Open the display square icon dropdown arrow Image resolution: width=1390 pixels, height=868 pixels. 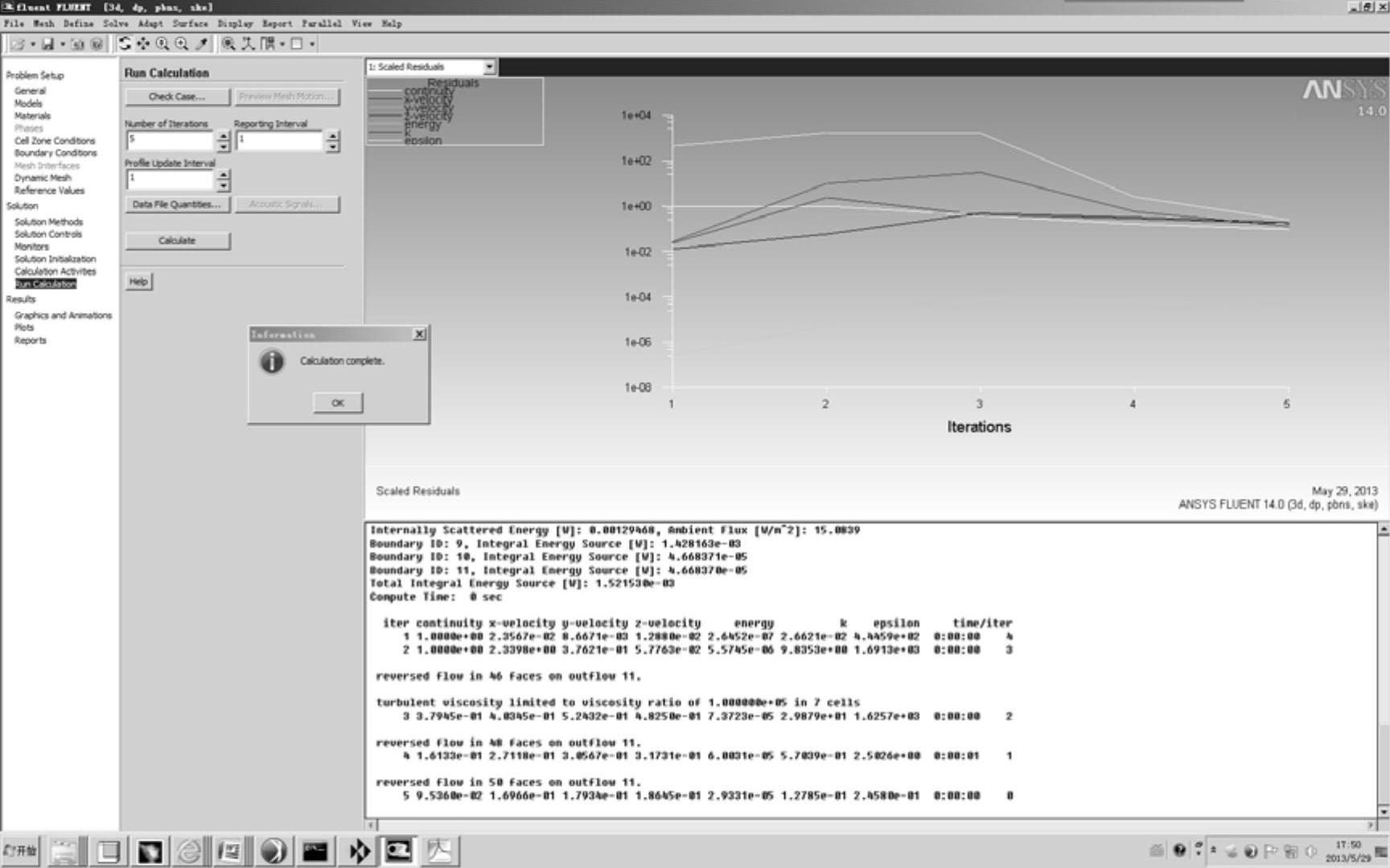[x=312, y=44]
